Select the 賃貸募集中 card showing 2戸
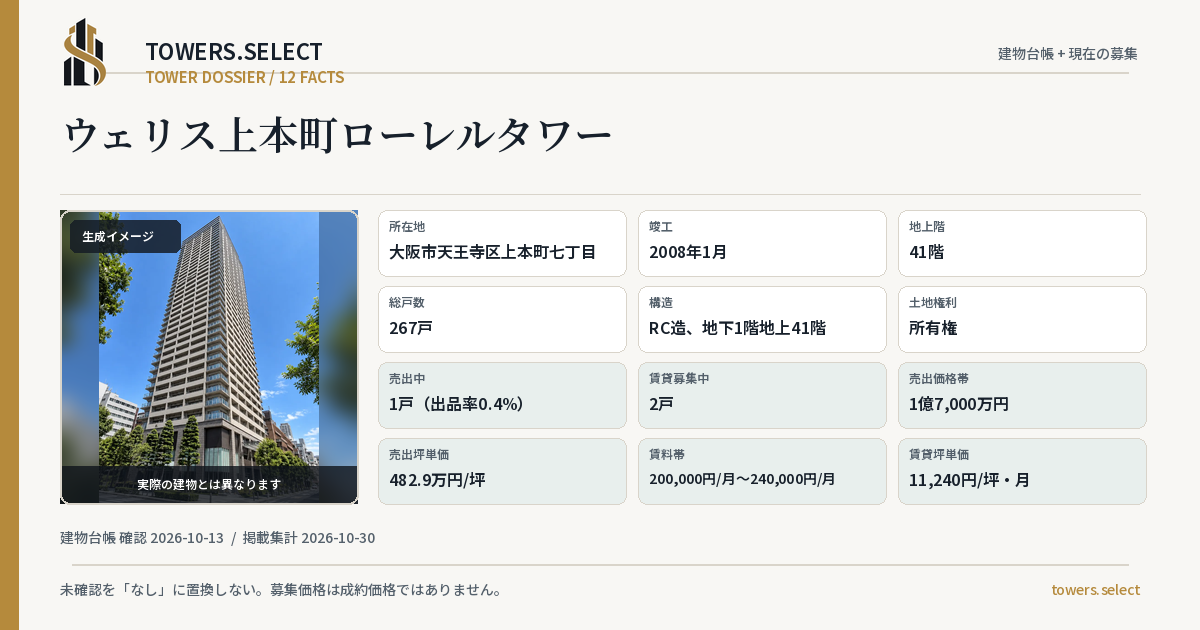The image size is (1200, 630). tap(762, 395)
